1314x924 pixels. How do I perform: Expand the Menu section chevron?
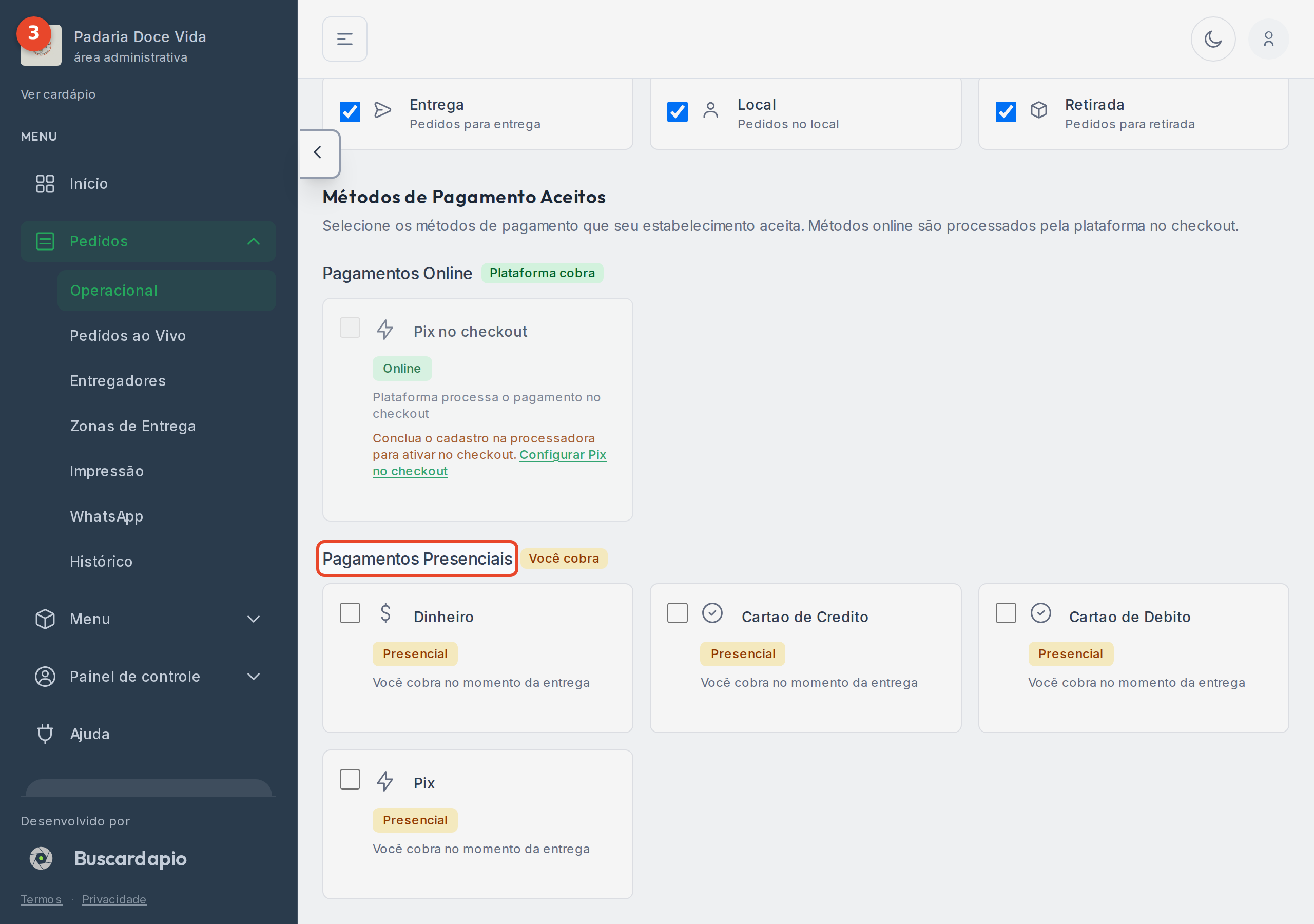253,619
